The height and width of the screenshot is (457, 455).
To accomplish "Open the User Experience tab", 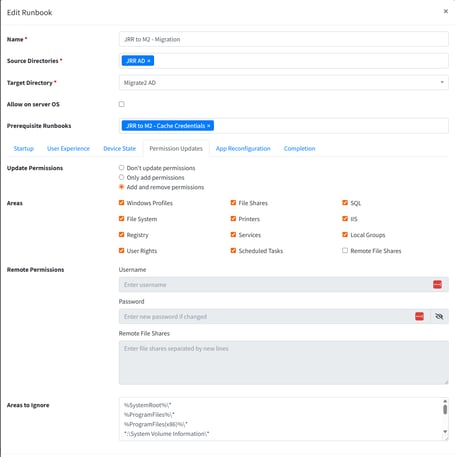I will [68, 148].
